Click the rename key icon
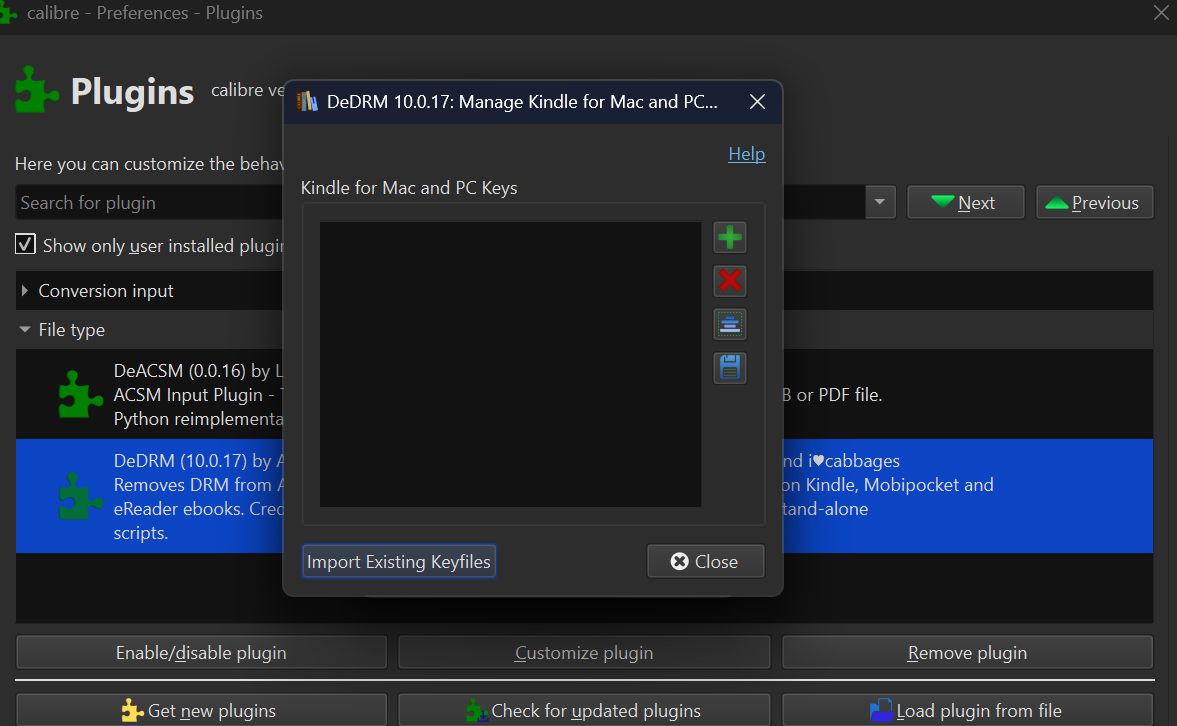Viewport: 1177px width, 726px height. coord(730,324)
